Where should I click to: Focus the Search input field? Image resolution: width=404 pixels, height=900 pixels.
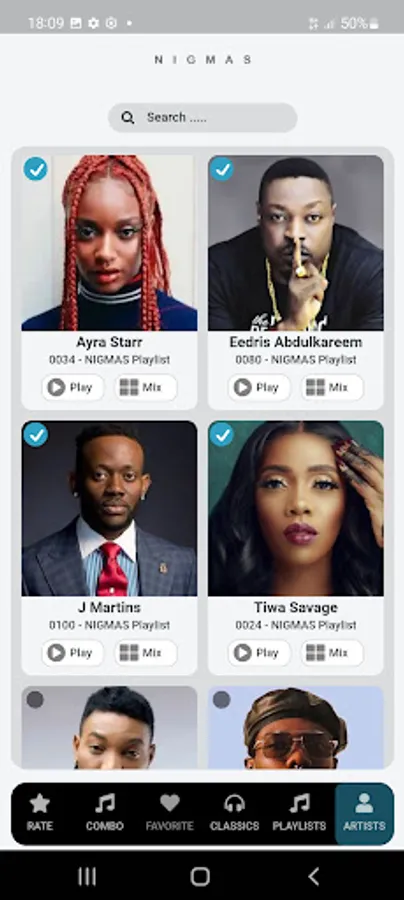(x=203, y=118)
